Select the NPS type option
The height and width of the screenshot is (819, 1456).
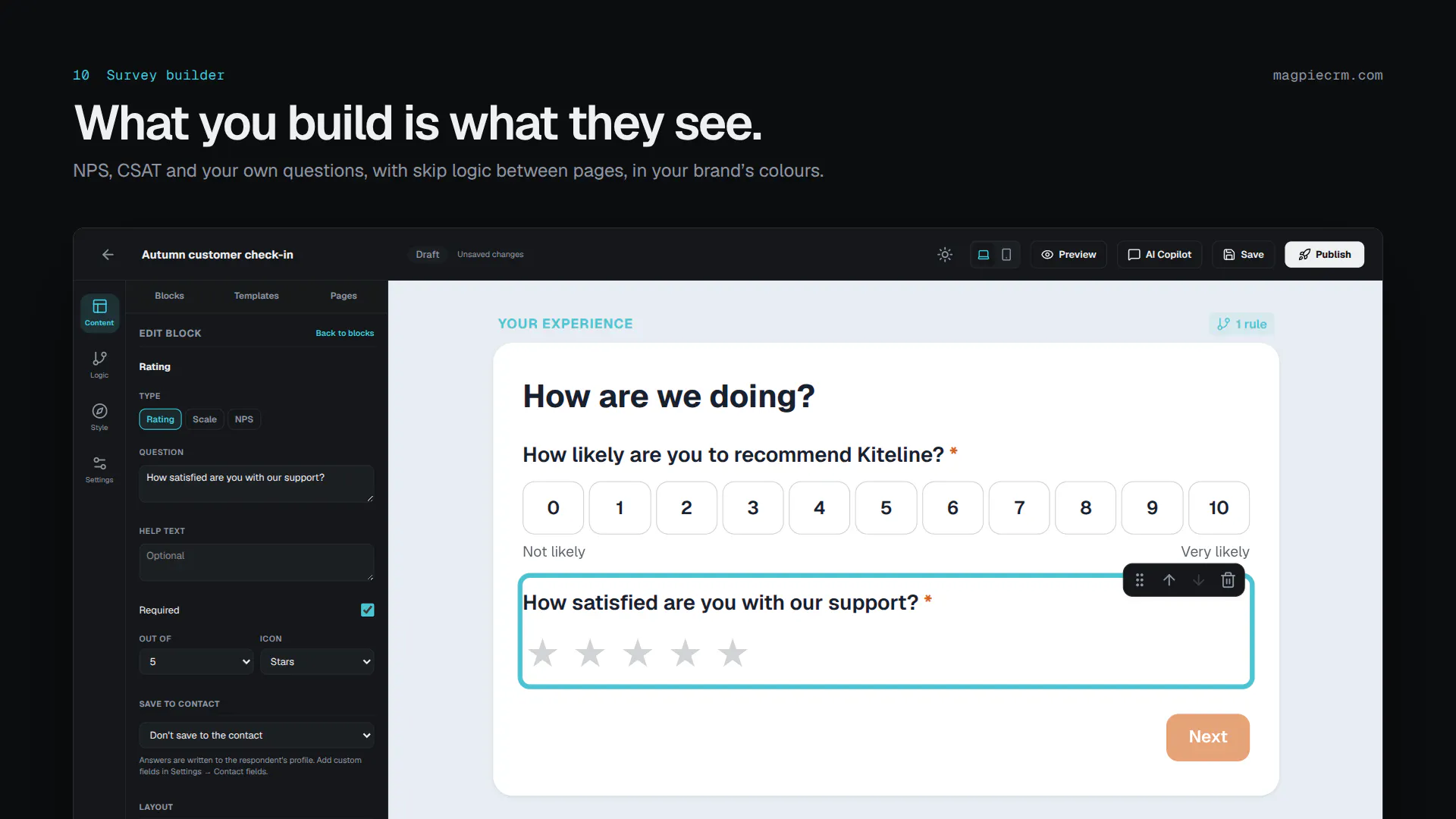pos(244,419)
